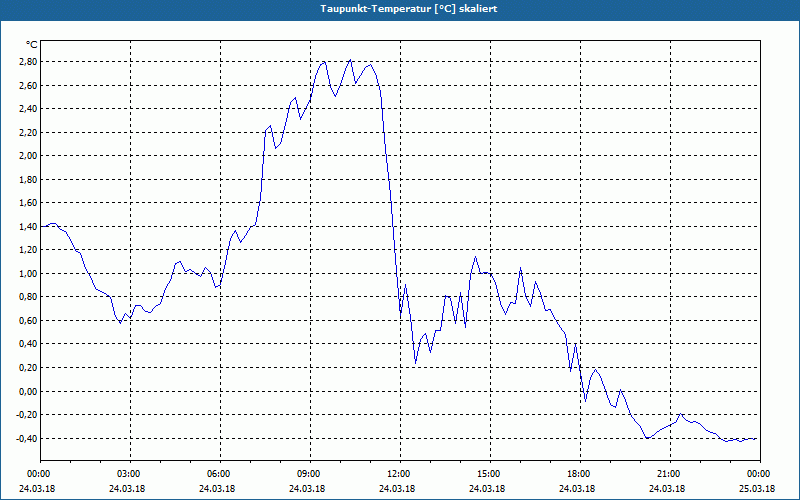Select the 0,40 y-axis value
800x500 pixels.
pos(28,344)
